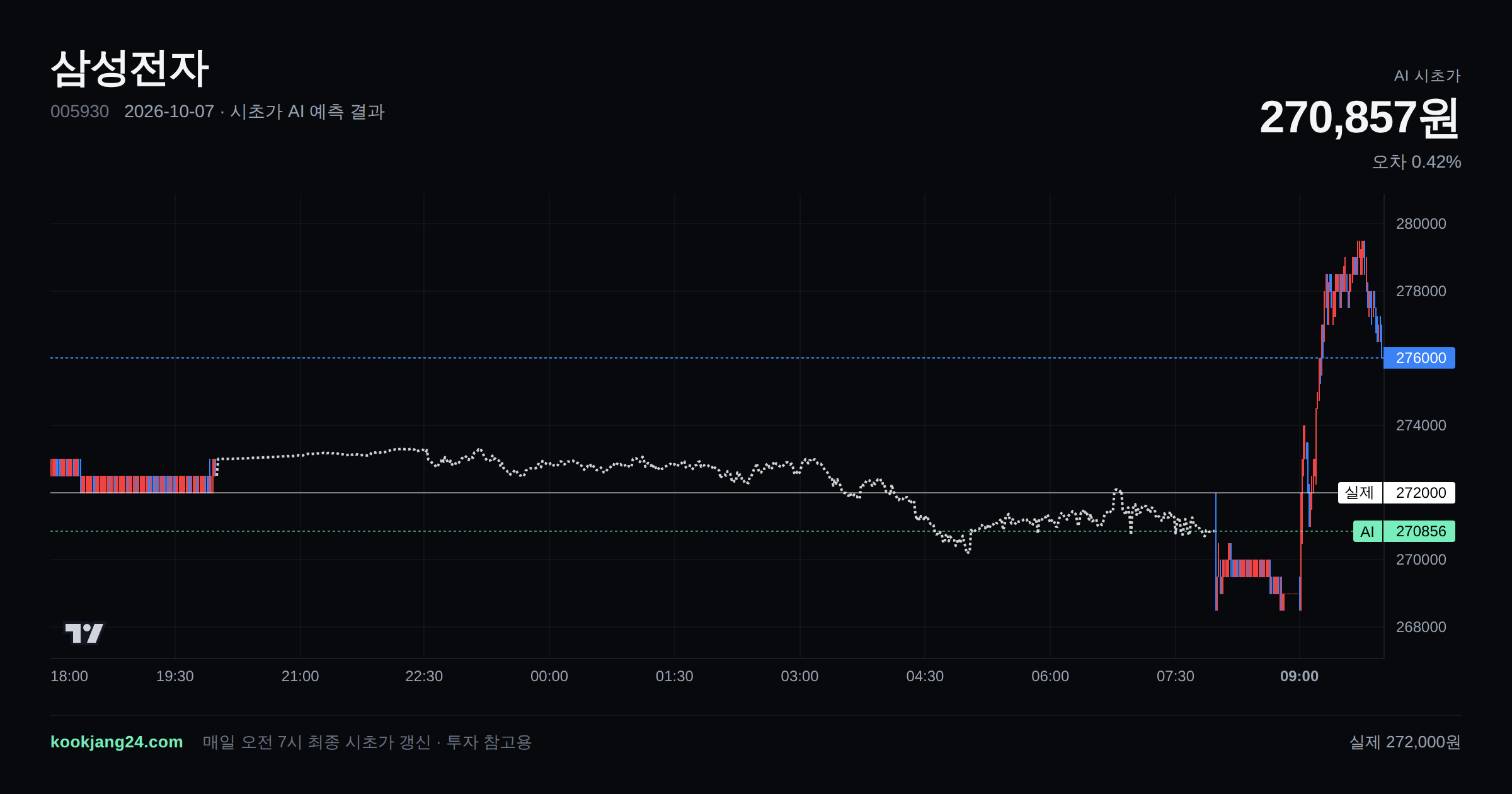Click the 04:30 time axis label
Image resolution: width=1512 pixels, height=794 pixels.
click(x=925, y=676)
